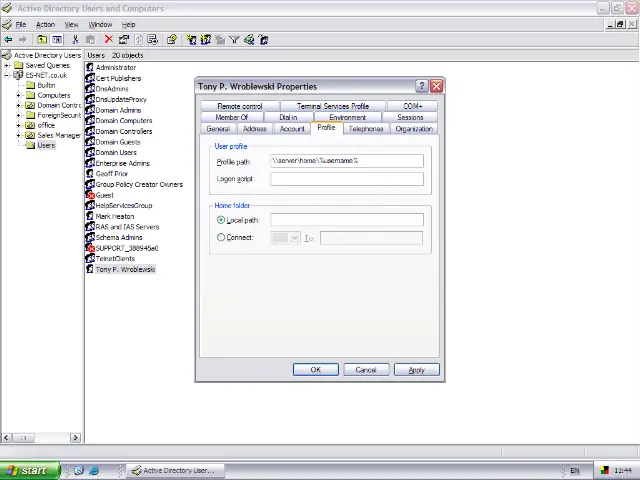Click the system tray colored icon
The width and height of the screenshot is (640, 480).
(x=604, y=471)
